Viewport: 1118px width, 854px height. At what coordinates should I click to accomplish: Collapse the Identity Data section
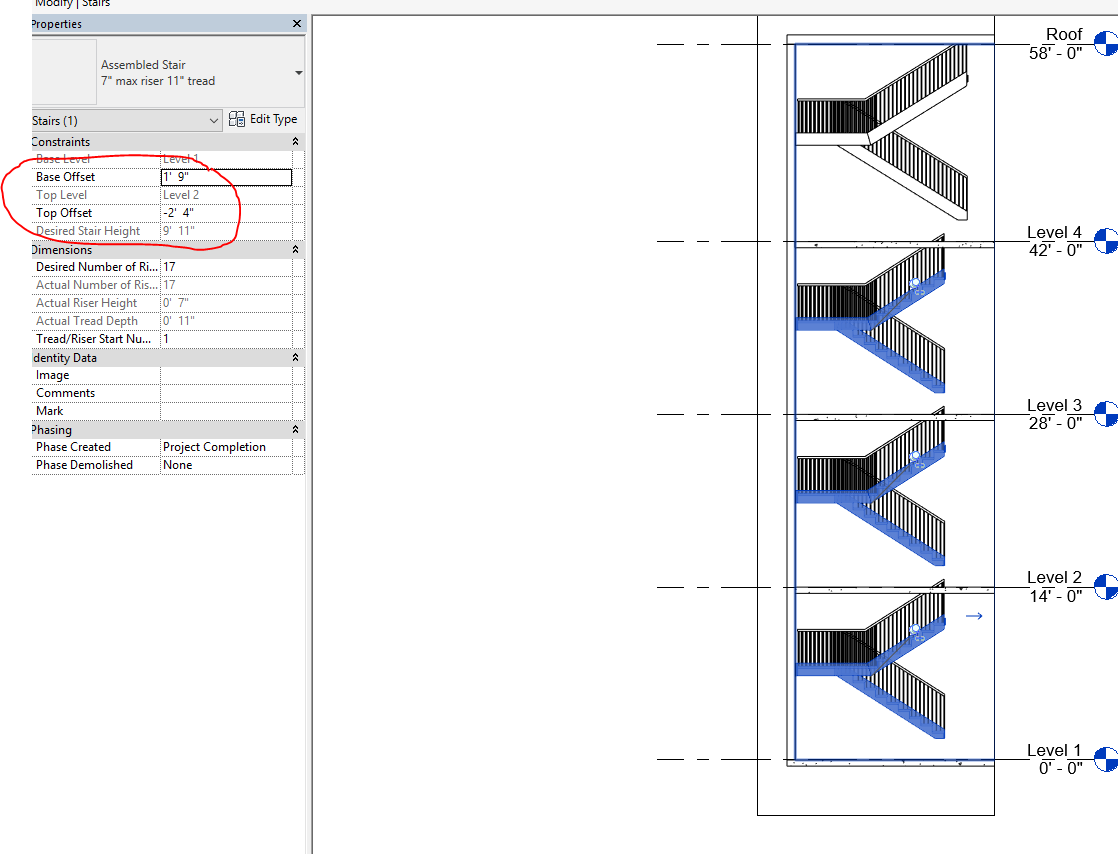pyautogui.click(x=293, y=357)
